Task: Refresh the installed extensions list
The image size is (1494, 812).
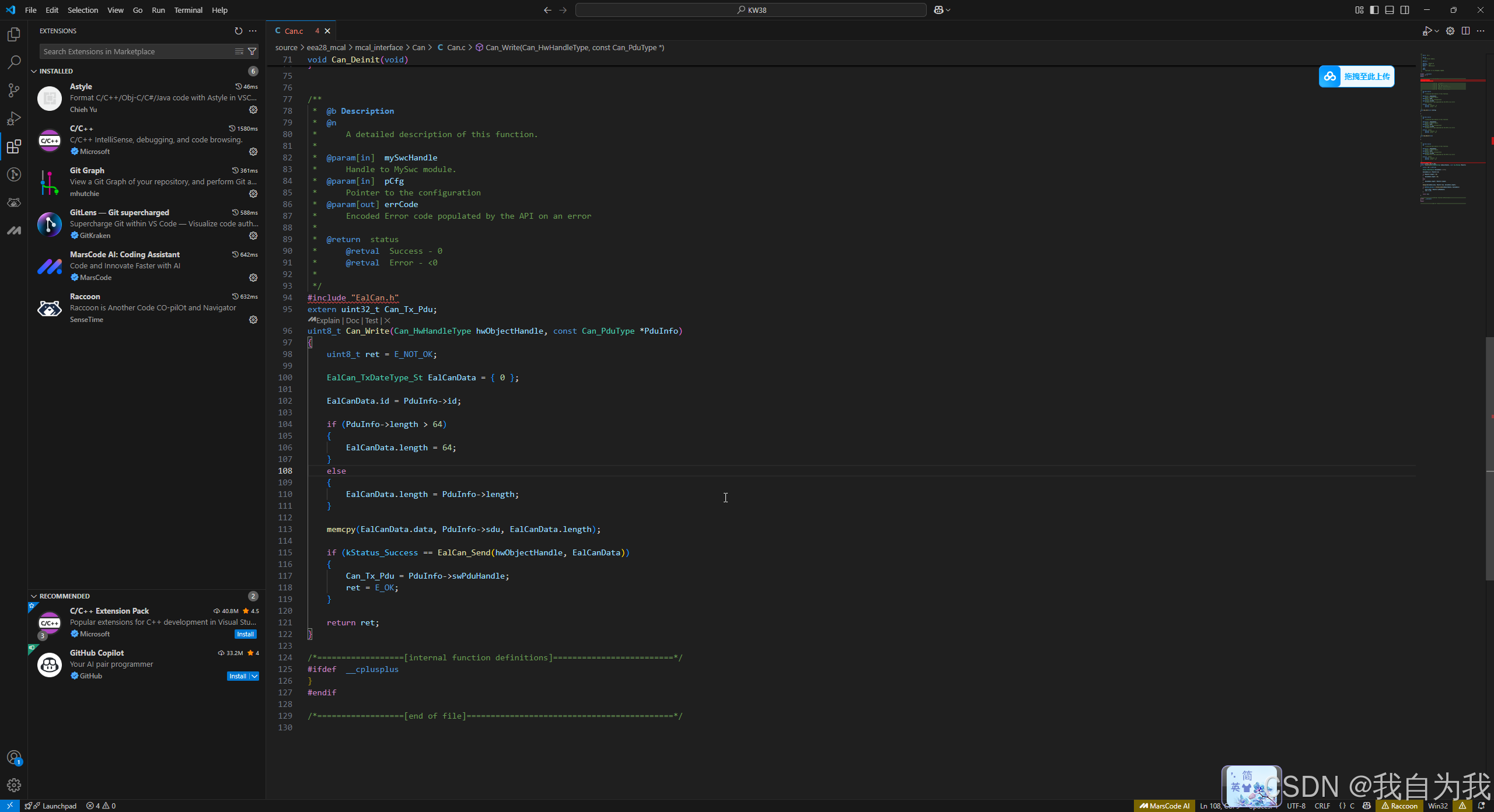Action: click(x=238, y=31)
